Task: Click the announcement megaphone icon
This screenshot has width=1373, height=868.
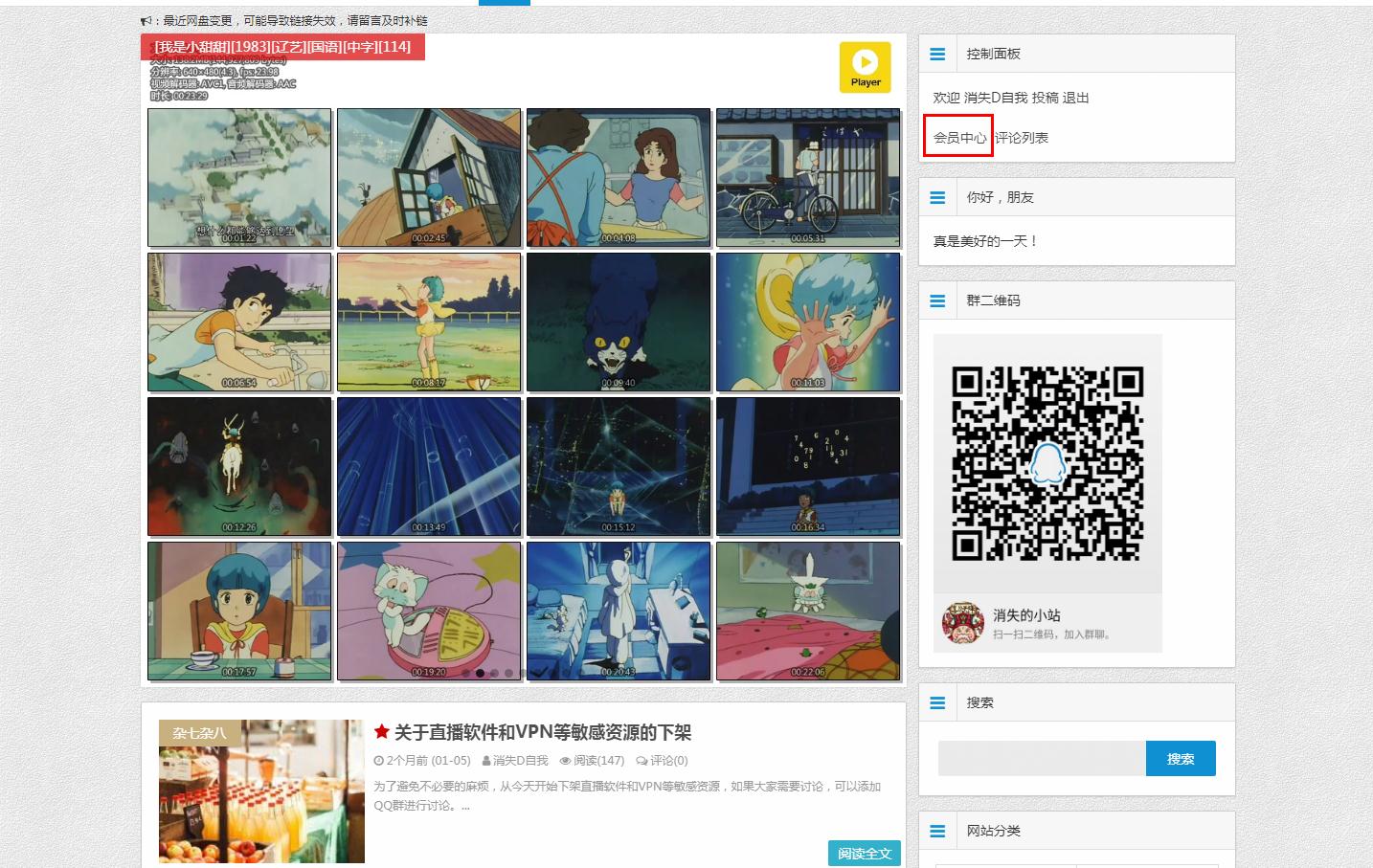Action: (146, 20)
